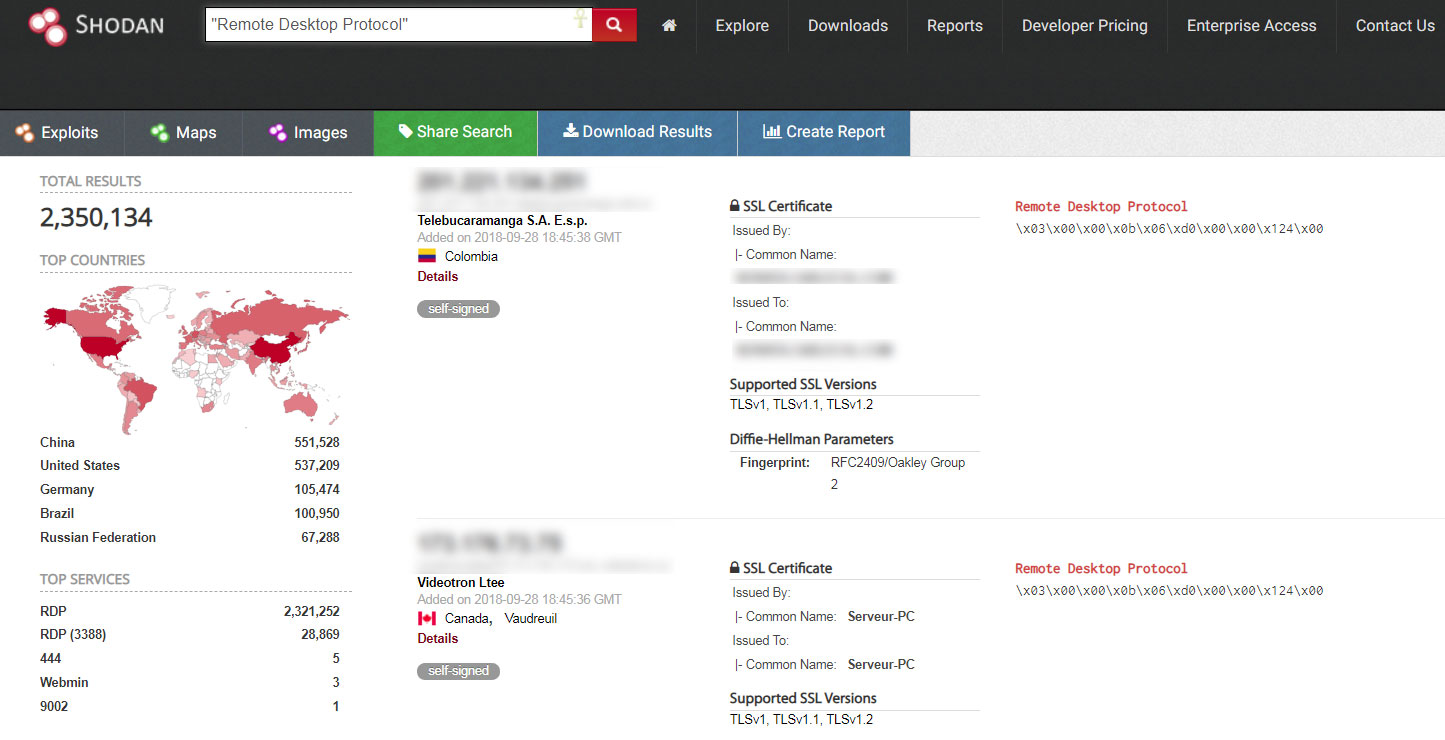Viewport: 1445px width, 740px height.
Task: Click self-signed tag under Videotron result
Action: tap(458, 671)
